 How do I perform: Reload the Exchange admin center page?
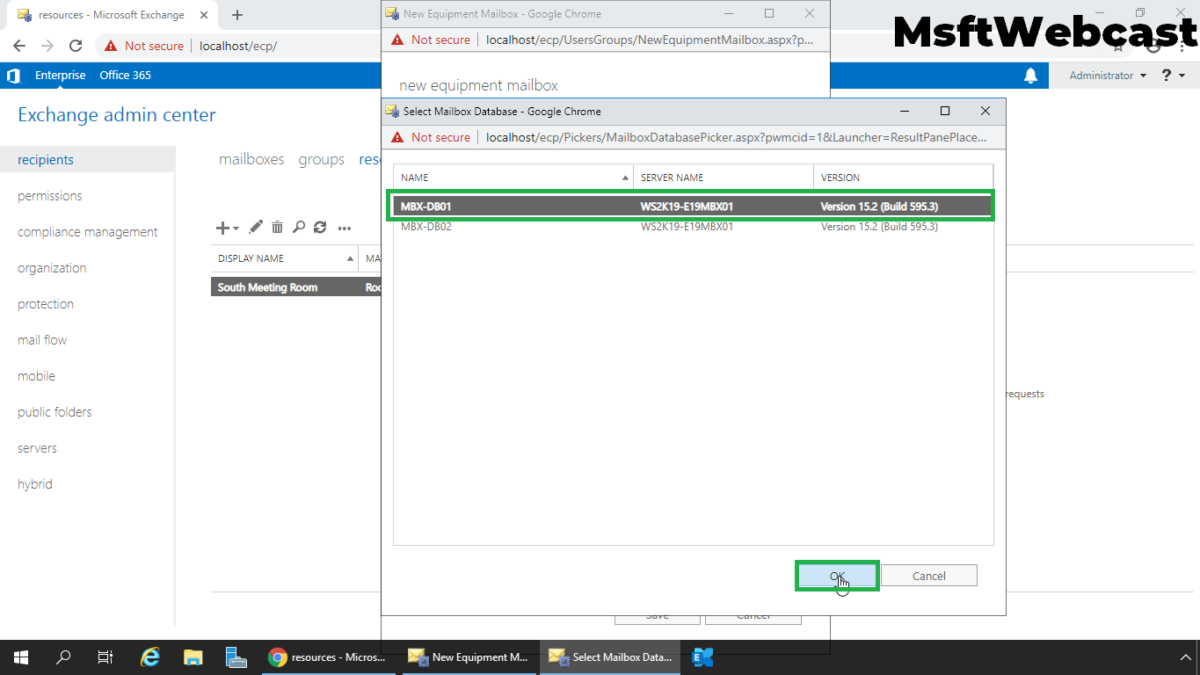[x=75, y=46]
